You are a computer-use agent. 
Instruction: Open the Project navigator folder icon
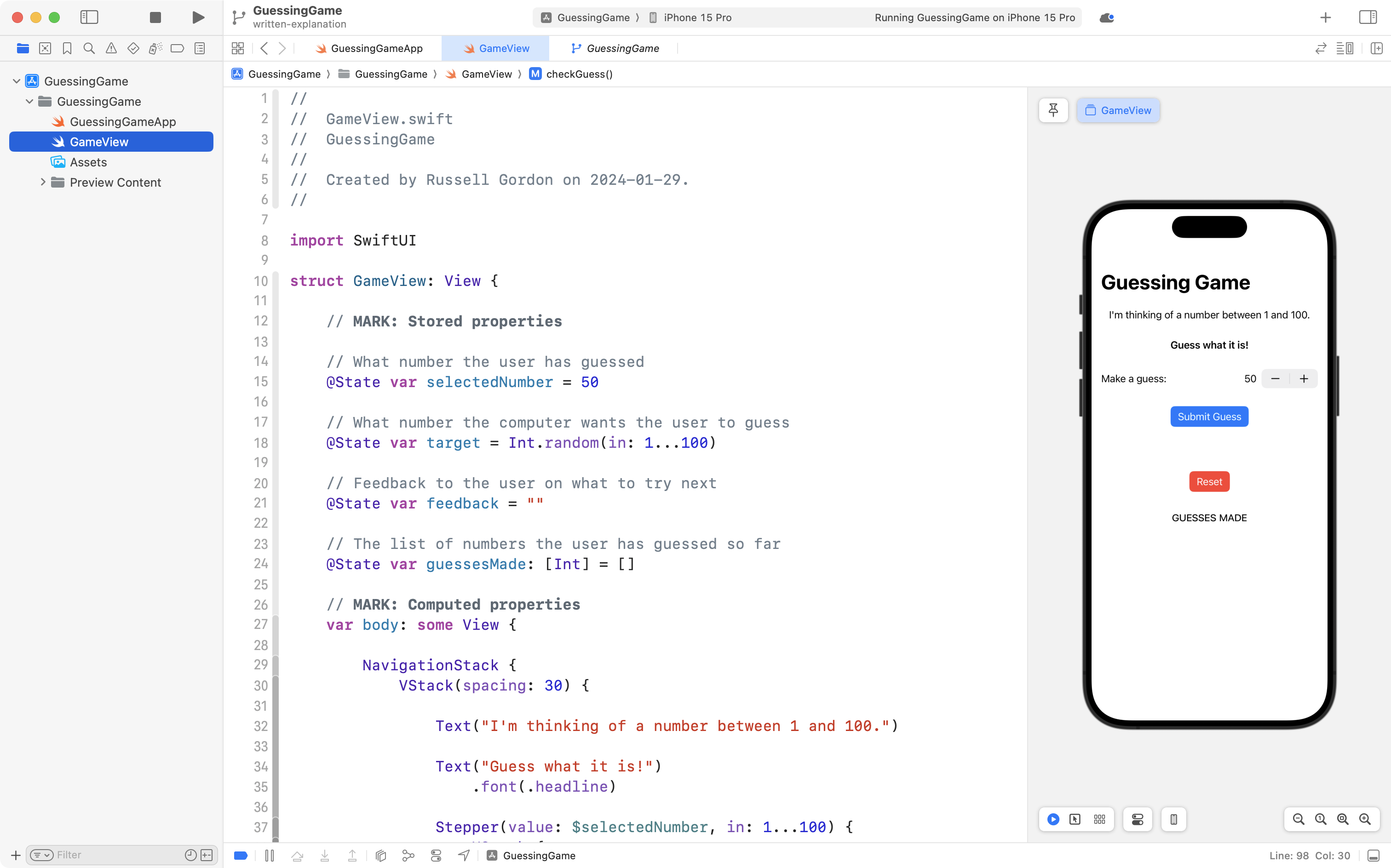tap(23, 48)
